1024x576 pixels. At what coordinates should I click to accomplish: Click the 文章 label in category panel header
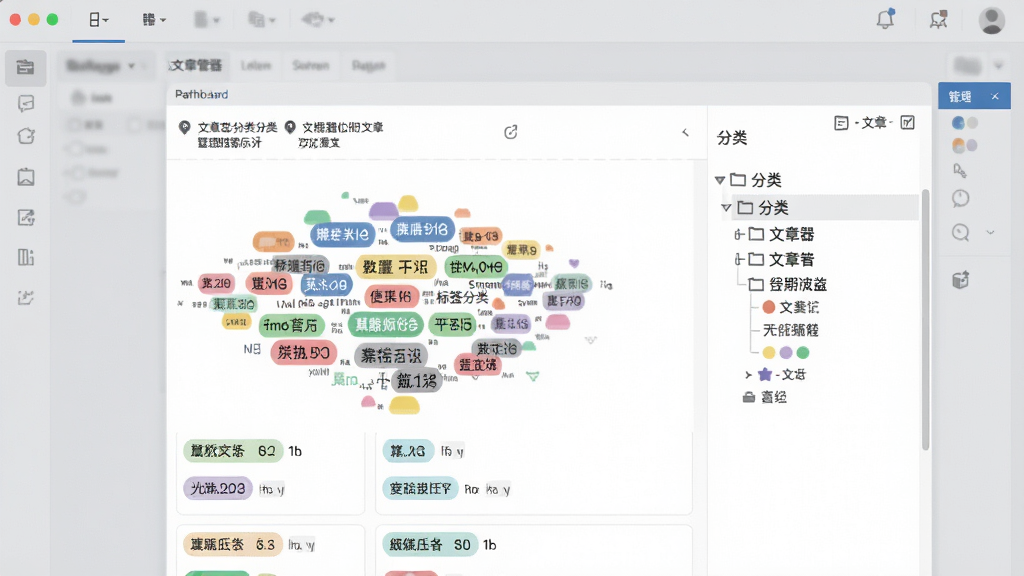pyautogui.click(x=874, y=123)
